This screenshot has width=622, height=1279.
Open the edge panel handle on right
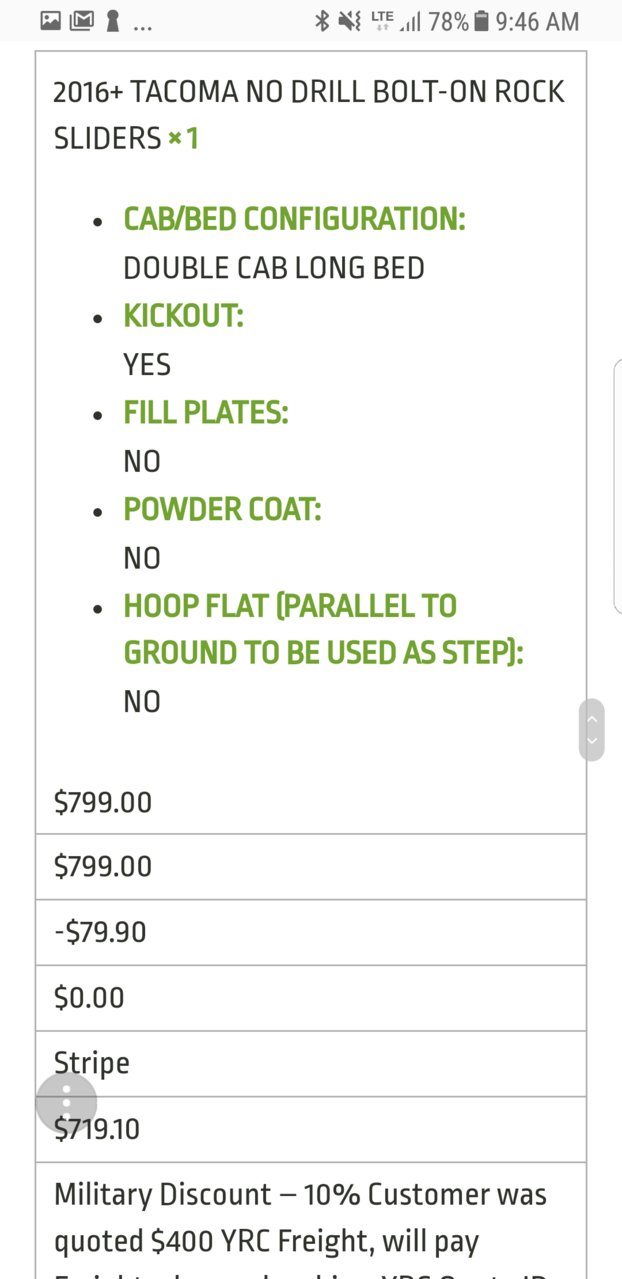coord(617,486)
